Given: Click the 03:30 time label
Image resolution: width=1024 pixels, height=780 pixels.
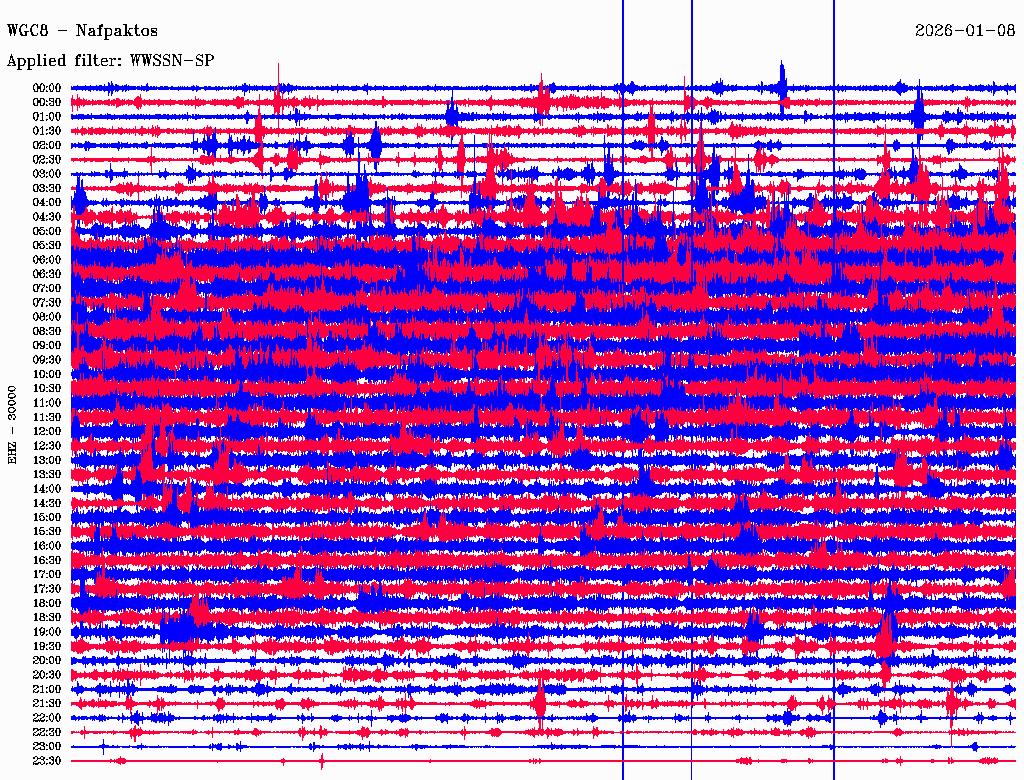Looking at the screenshot, I should click(46, 188).
